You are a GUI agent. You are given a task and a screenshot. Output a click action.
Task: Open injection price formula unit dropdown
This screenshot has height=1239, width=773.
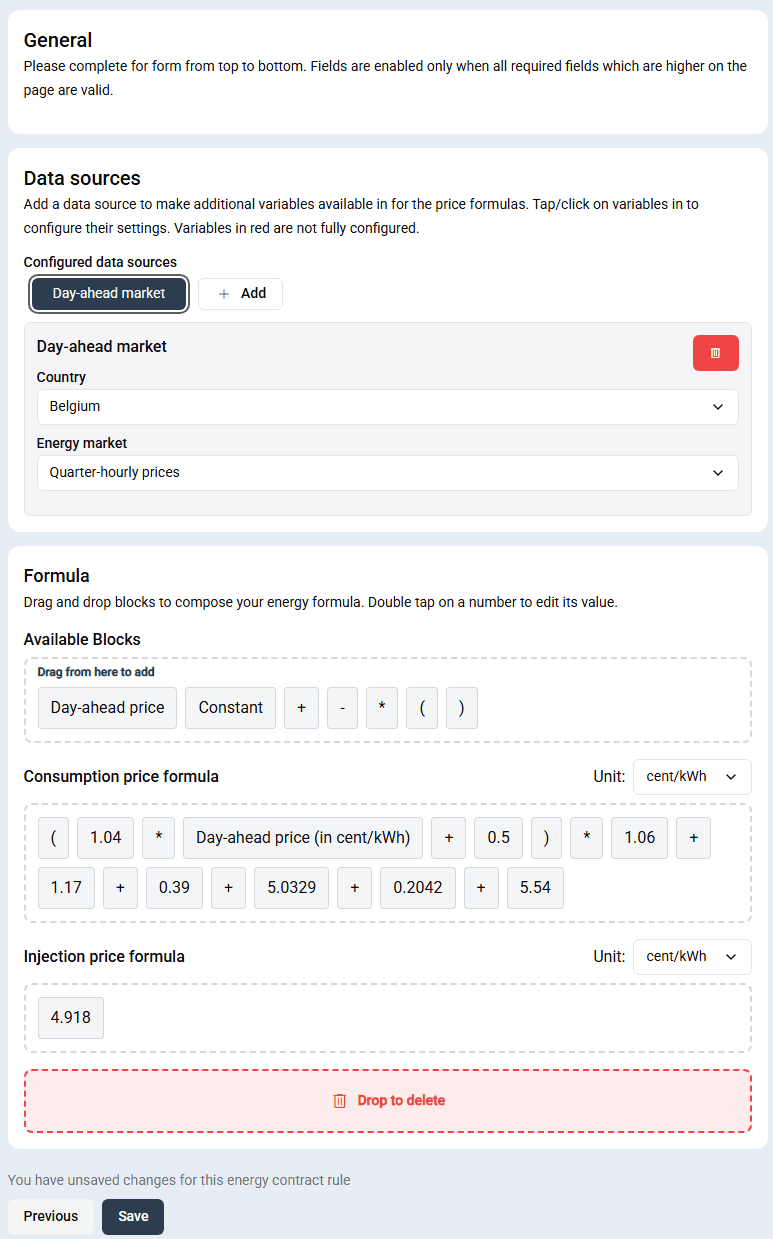pyautogui.click(x=692, y=956)
